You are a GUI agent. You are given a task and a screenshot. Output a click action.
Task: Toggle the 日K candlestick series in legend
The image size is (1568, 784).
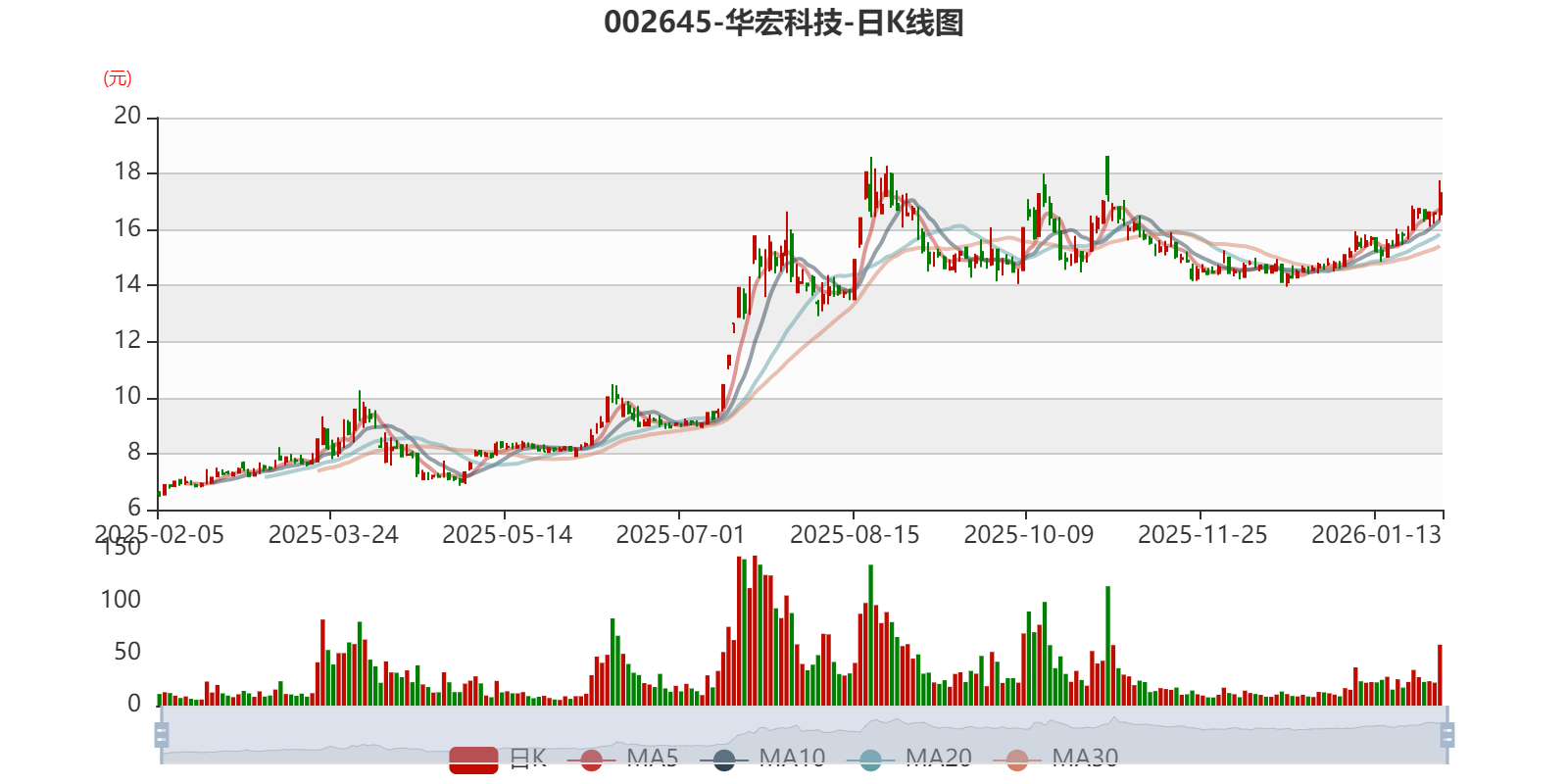pos(498,759)
